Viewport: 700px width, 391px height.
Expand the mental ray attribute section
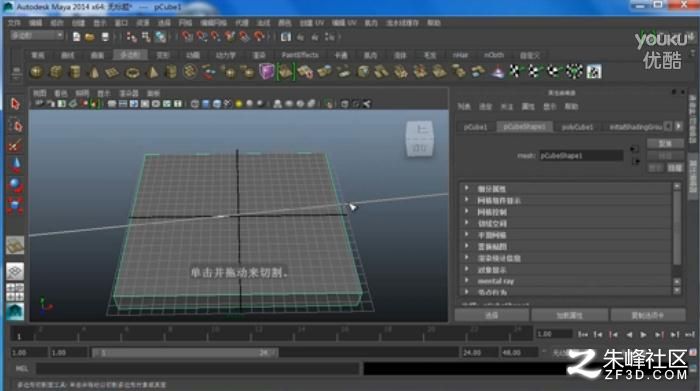tap(467, 281)
